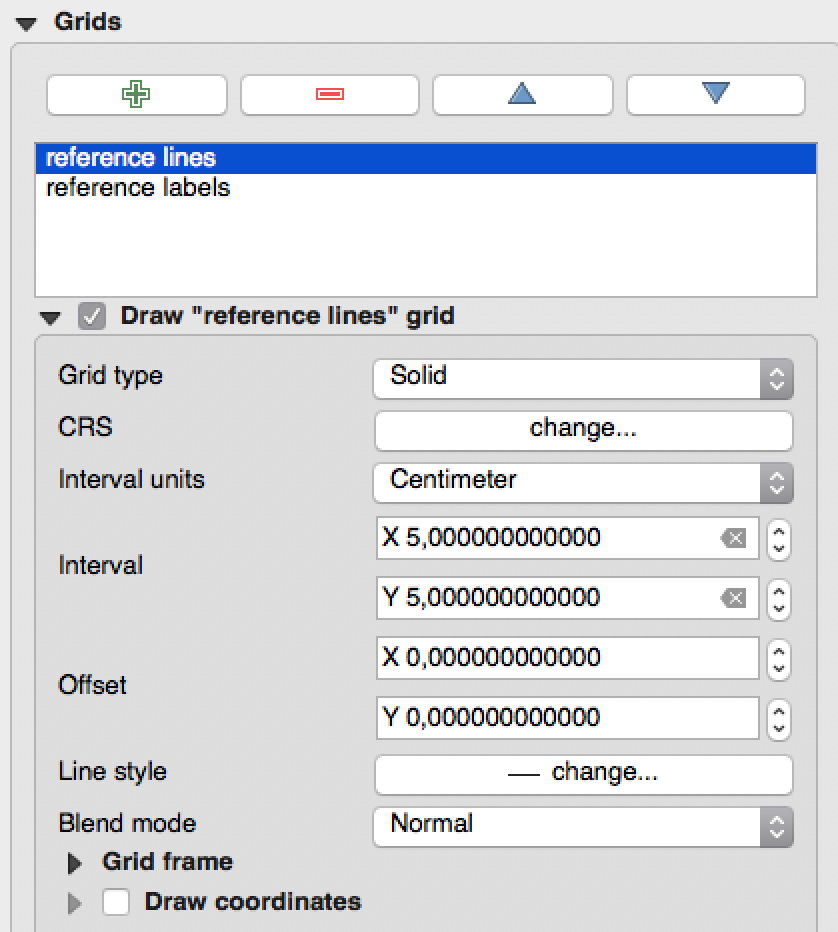The height and width of the screenshot is (932, 838).
Task: Expand the Grid frame section
Action: click(75, 863)
